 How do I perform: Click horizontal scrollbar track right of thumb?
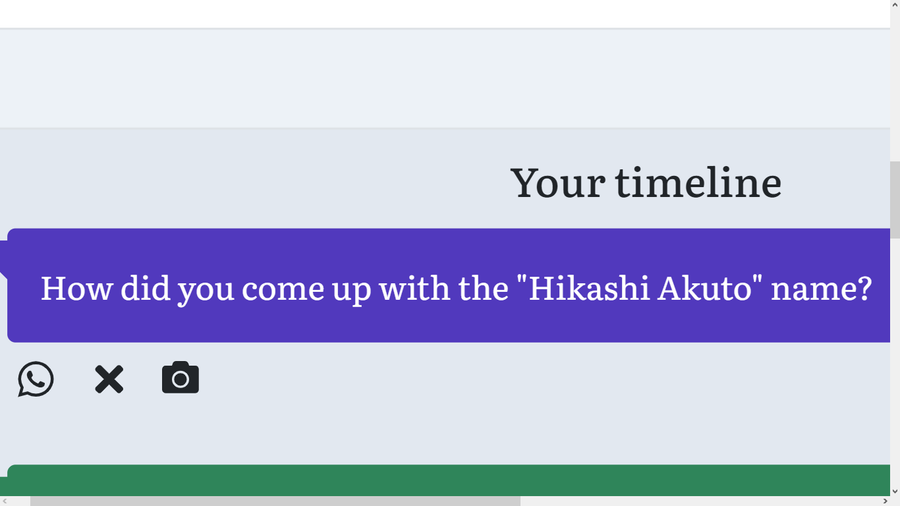(700, 501)
